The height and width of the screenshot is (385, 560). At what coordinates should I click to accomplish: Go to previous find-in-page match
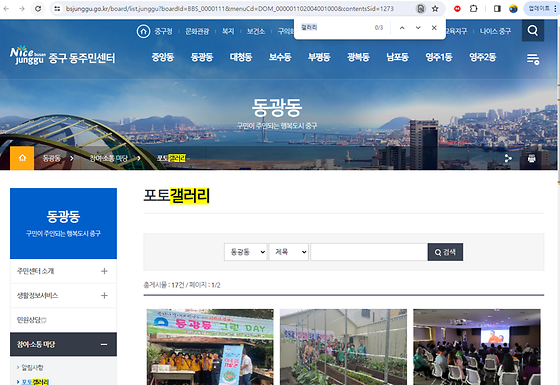click(x=402, y=28)
